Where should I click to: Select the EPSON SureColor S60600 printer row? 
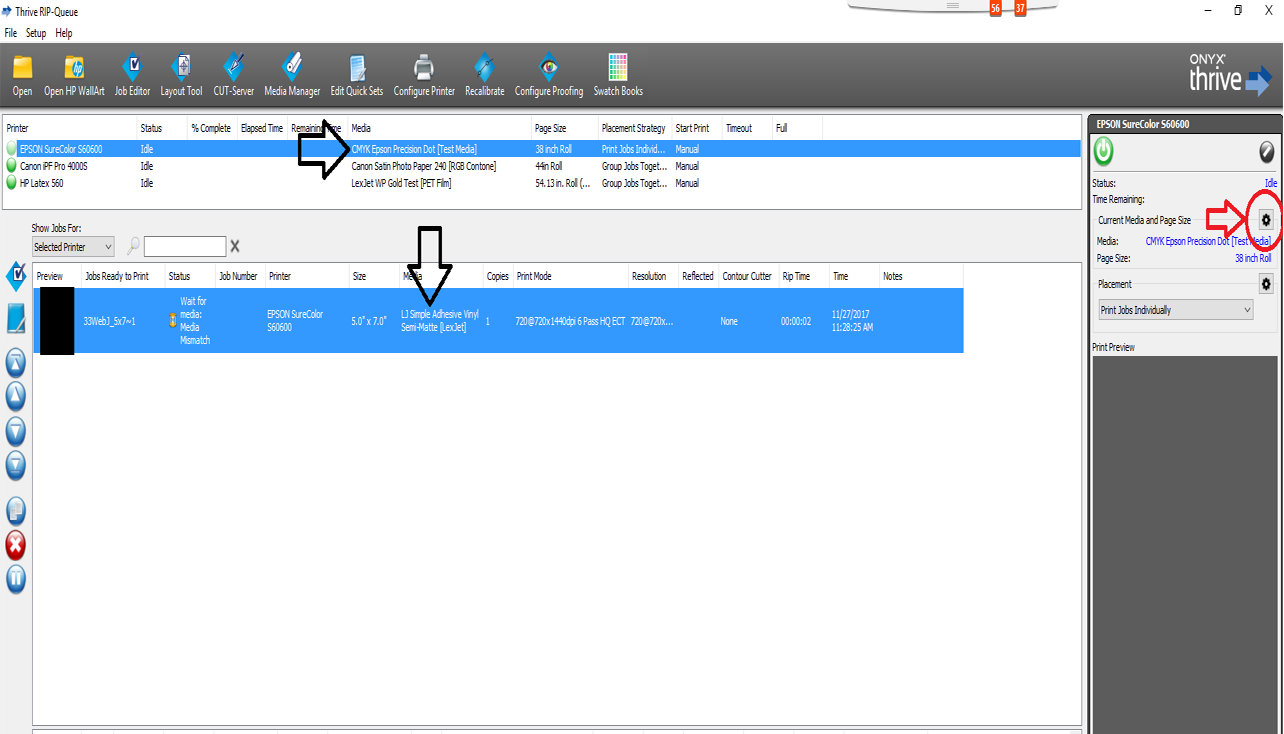541,149
